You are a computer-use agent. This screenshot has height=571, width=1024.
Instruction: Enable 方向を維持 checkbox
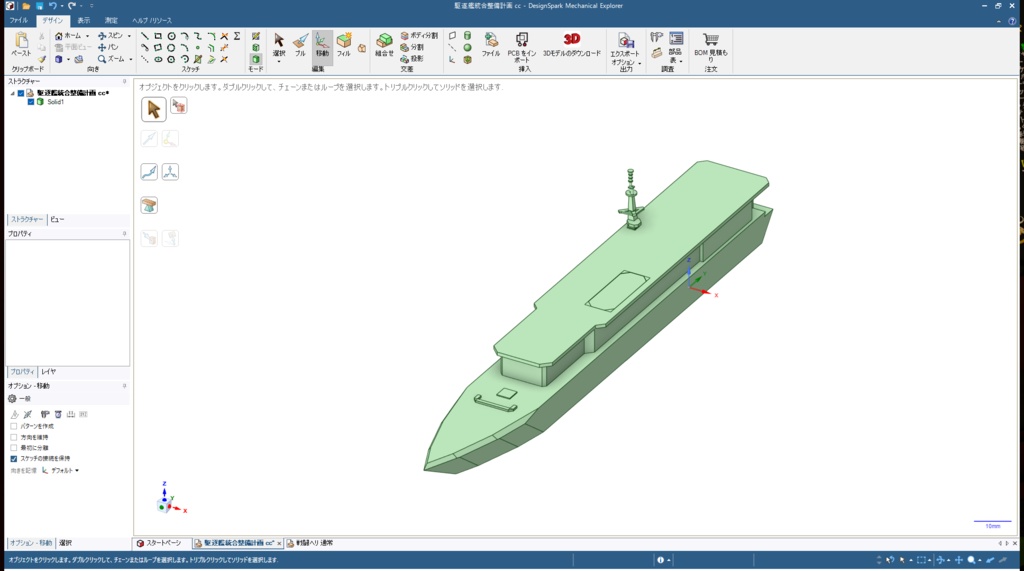(x=14, y=437)
